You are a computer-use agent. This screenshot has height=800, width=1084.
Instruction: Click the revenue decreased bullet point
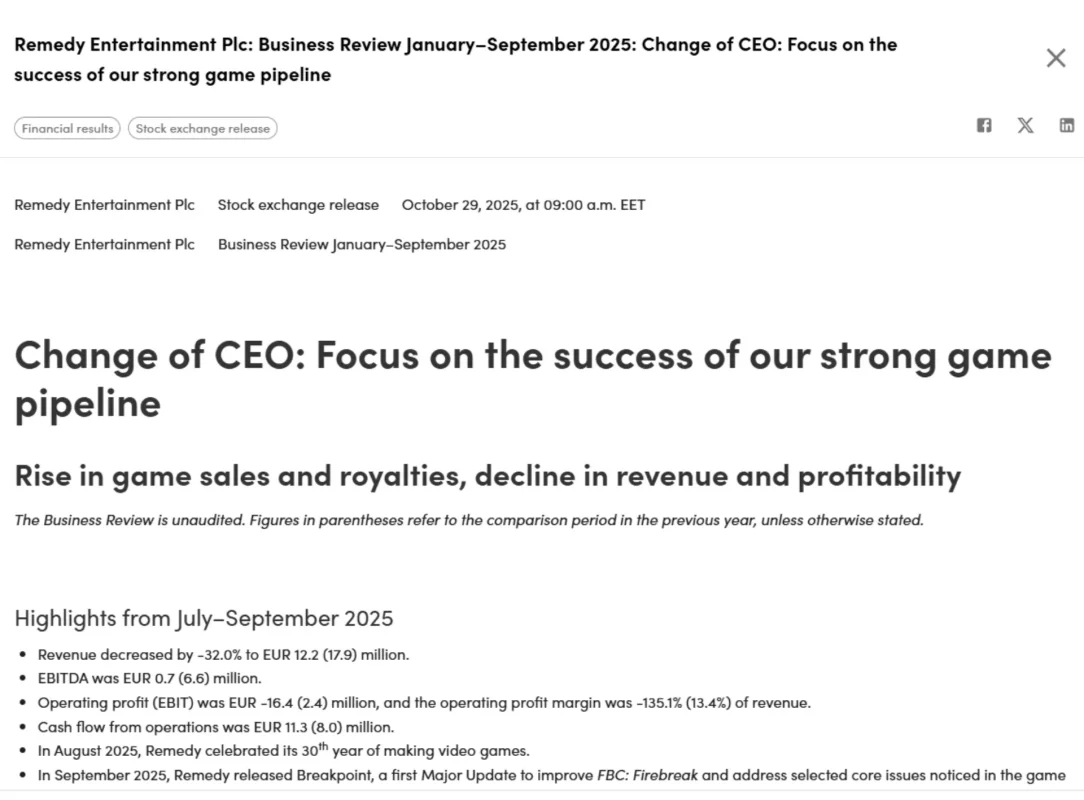click(223, 655)
